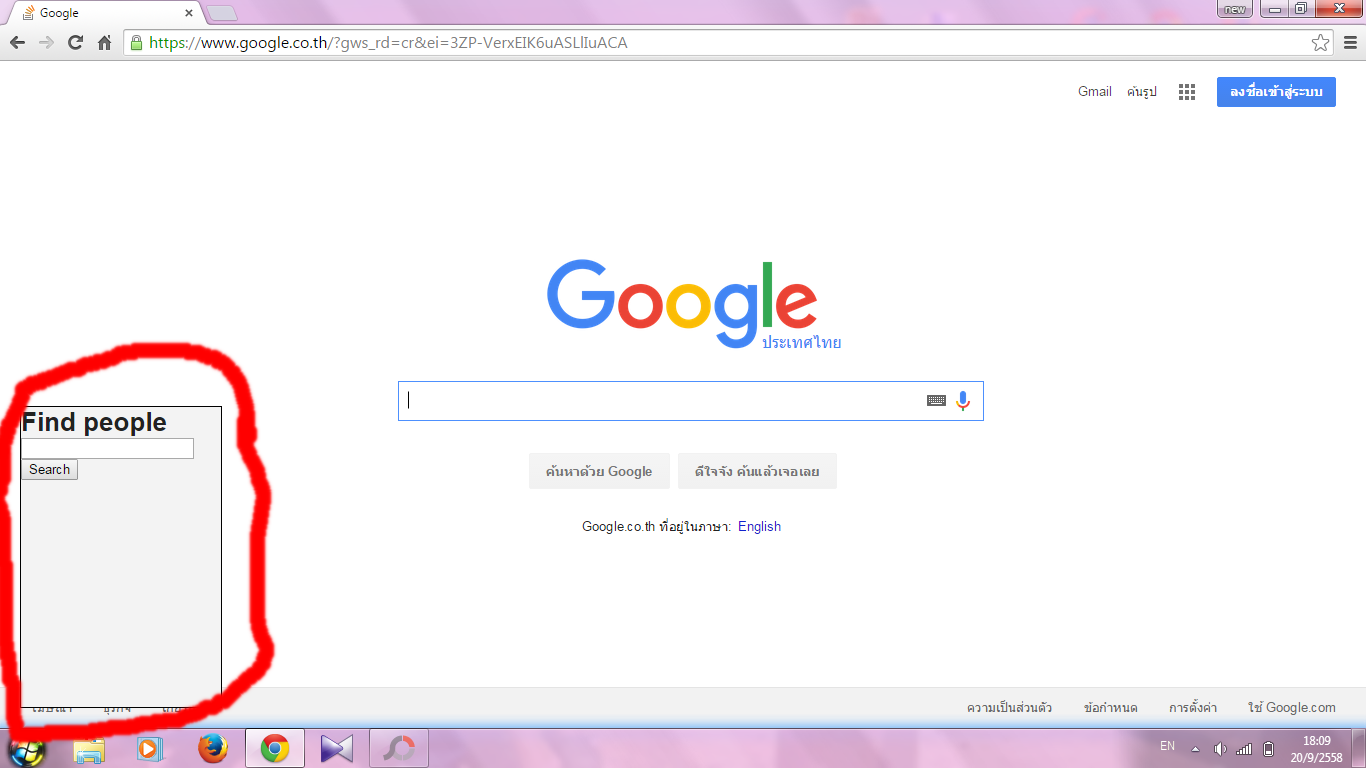Click the Find people heading
Viewport: 1366px width, 768px height.
[x=94, y=422]
